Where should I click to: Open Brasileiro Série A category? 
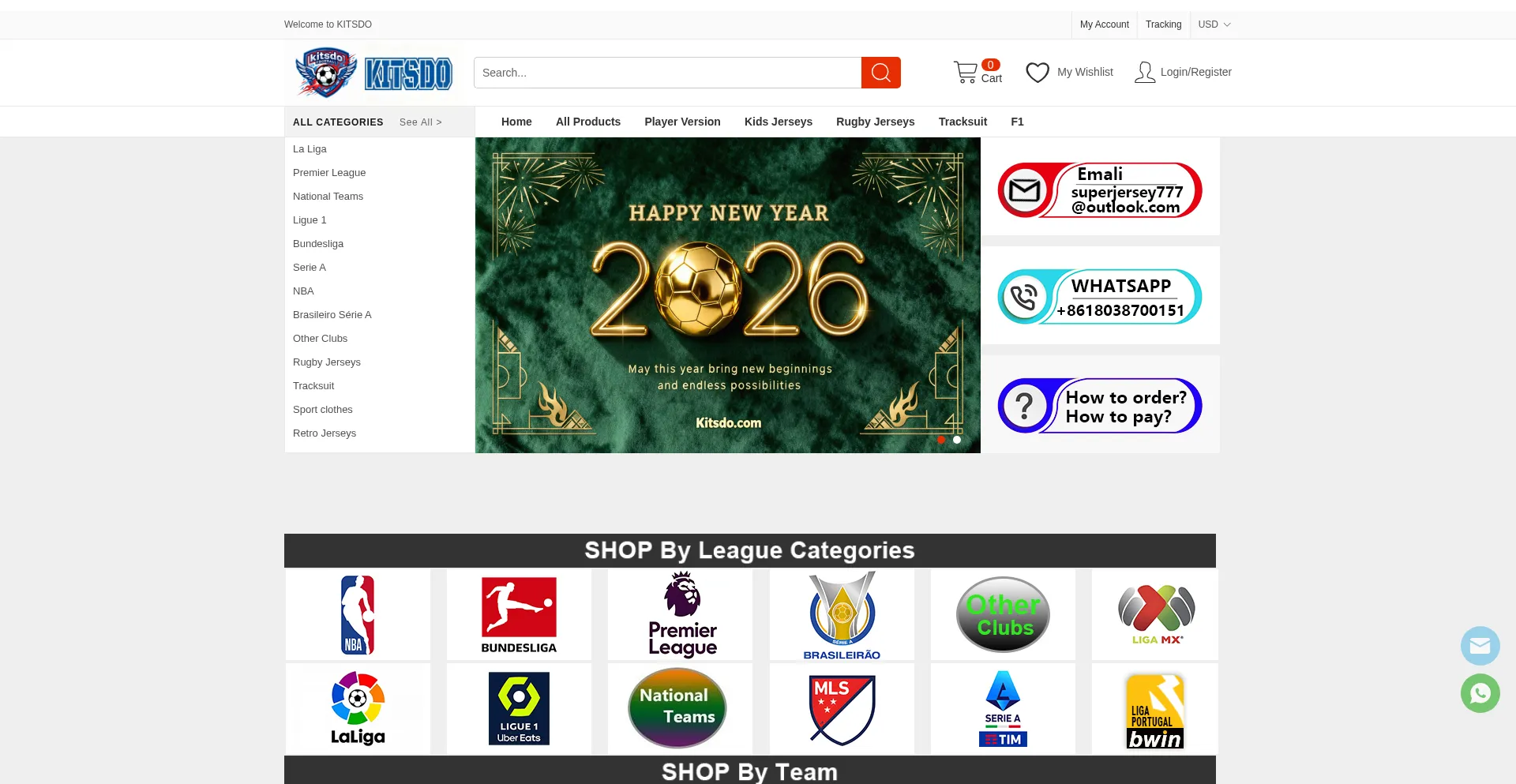[x=332, y=315]
